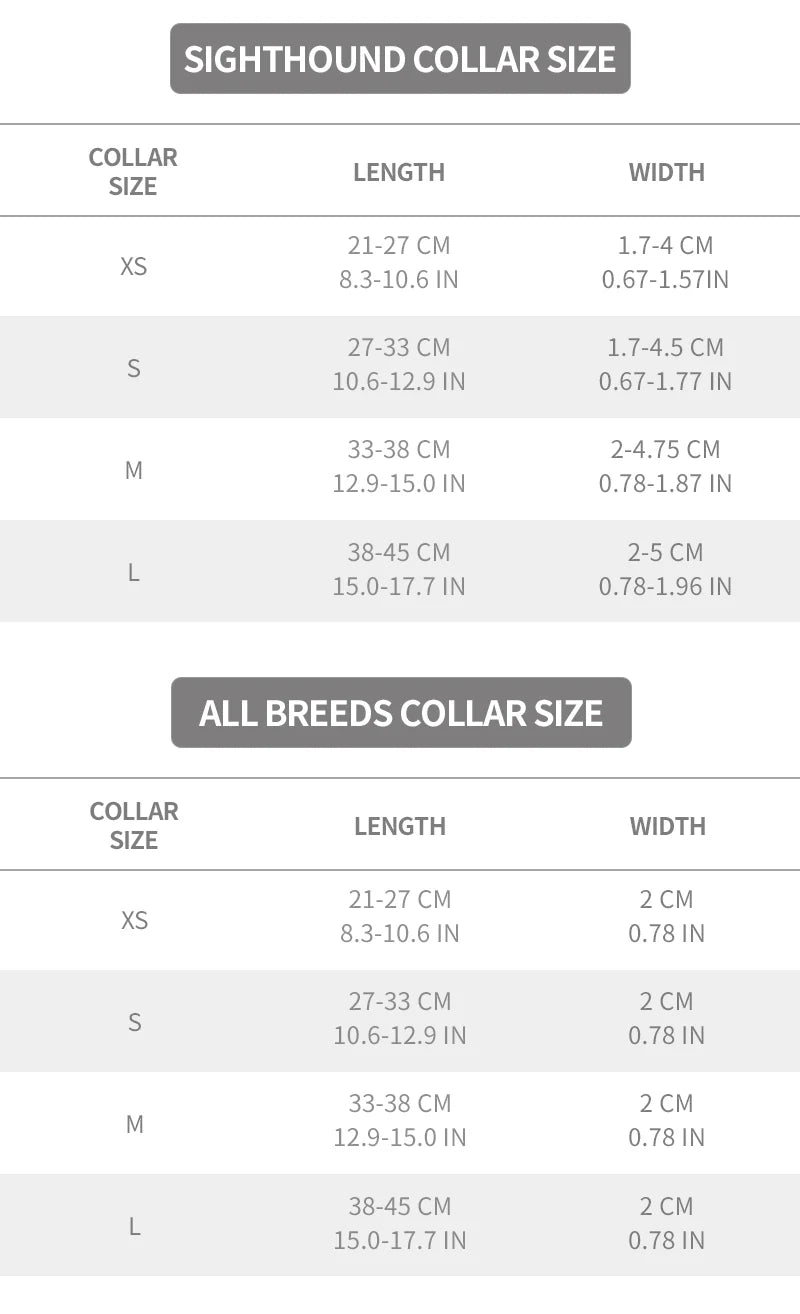Click the Collar Size header in the Sighthound table
Image resolution: width=800 pixels, height=1314 pixels.
pyautogui.click(x=133, y=172)
